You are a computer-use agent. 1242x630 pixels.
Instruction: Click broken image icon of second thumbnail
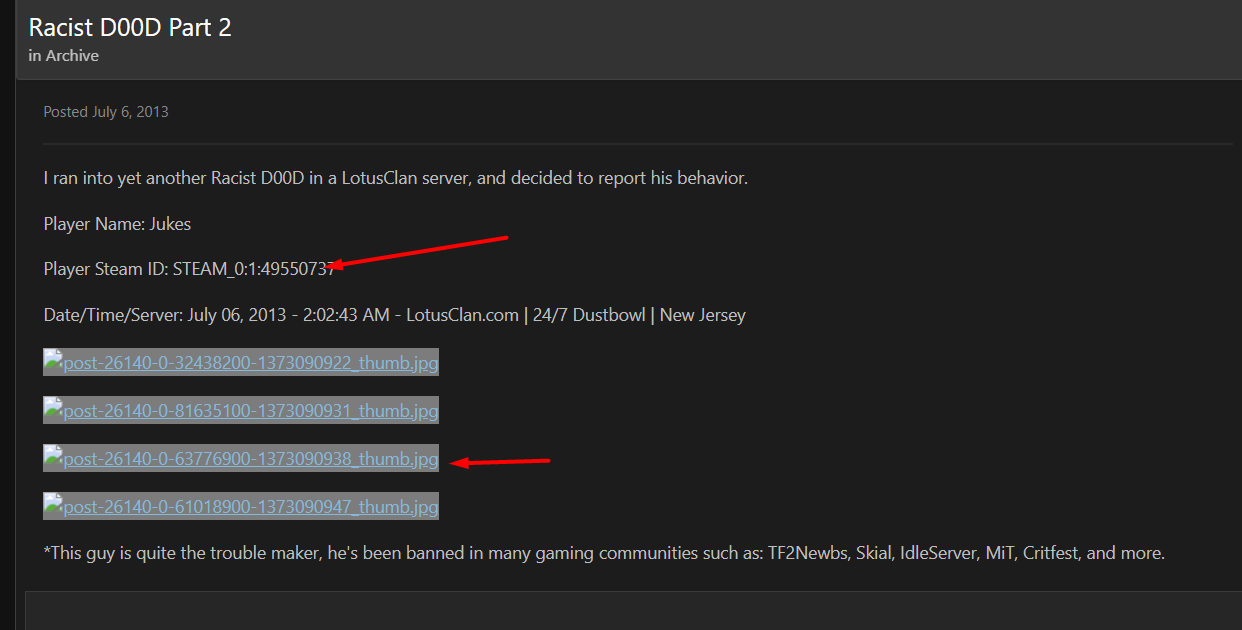pos(53,410)
